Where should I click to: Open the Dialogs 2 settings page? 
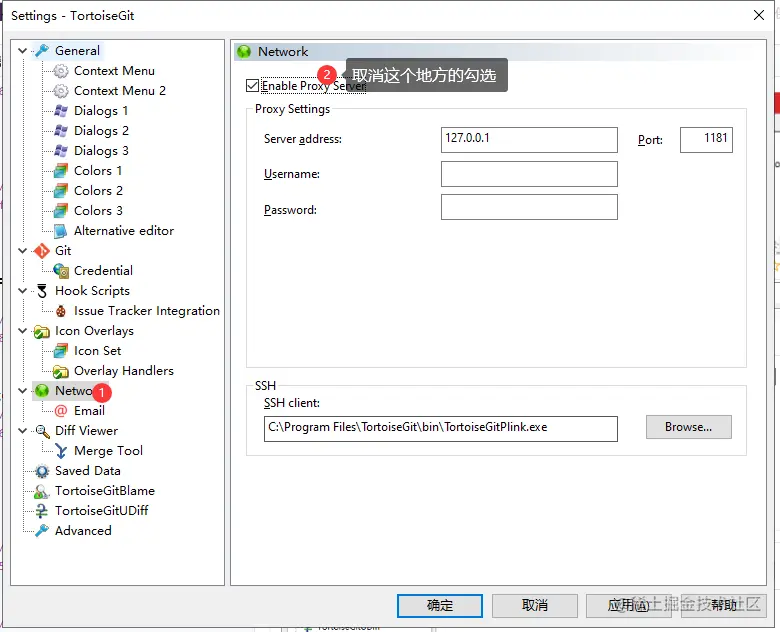pos(101,131)
